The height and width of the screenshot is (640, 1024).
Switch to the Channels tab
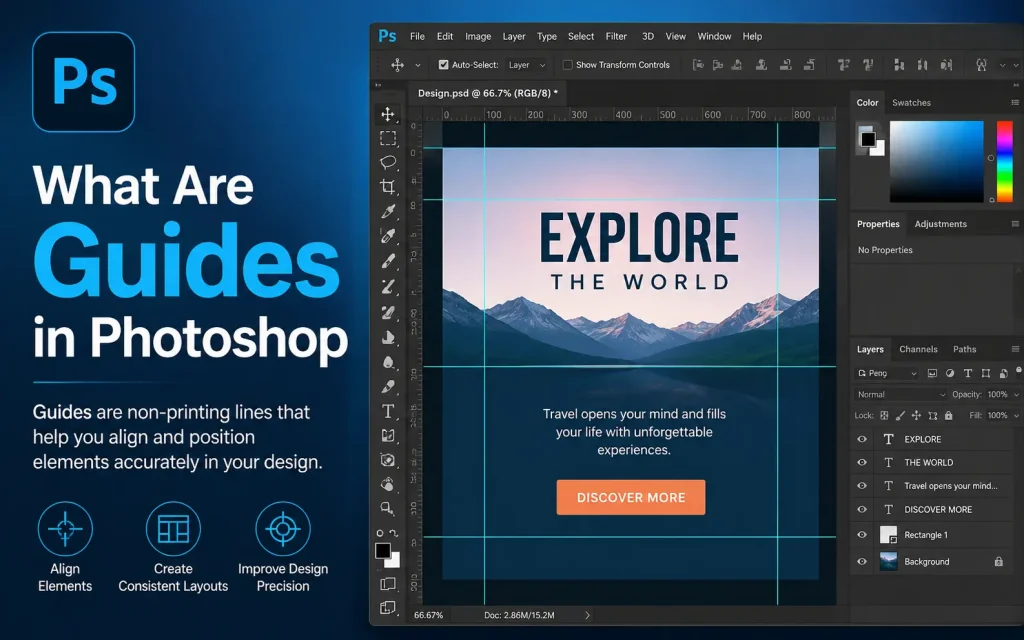point(918,349)
